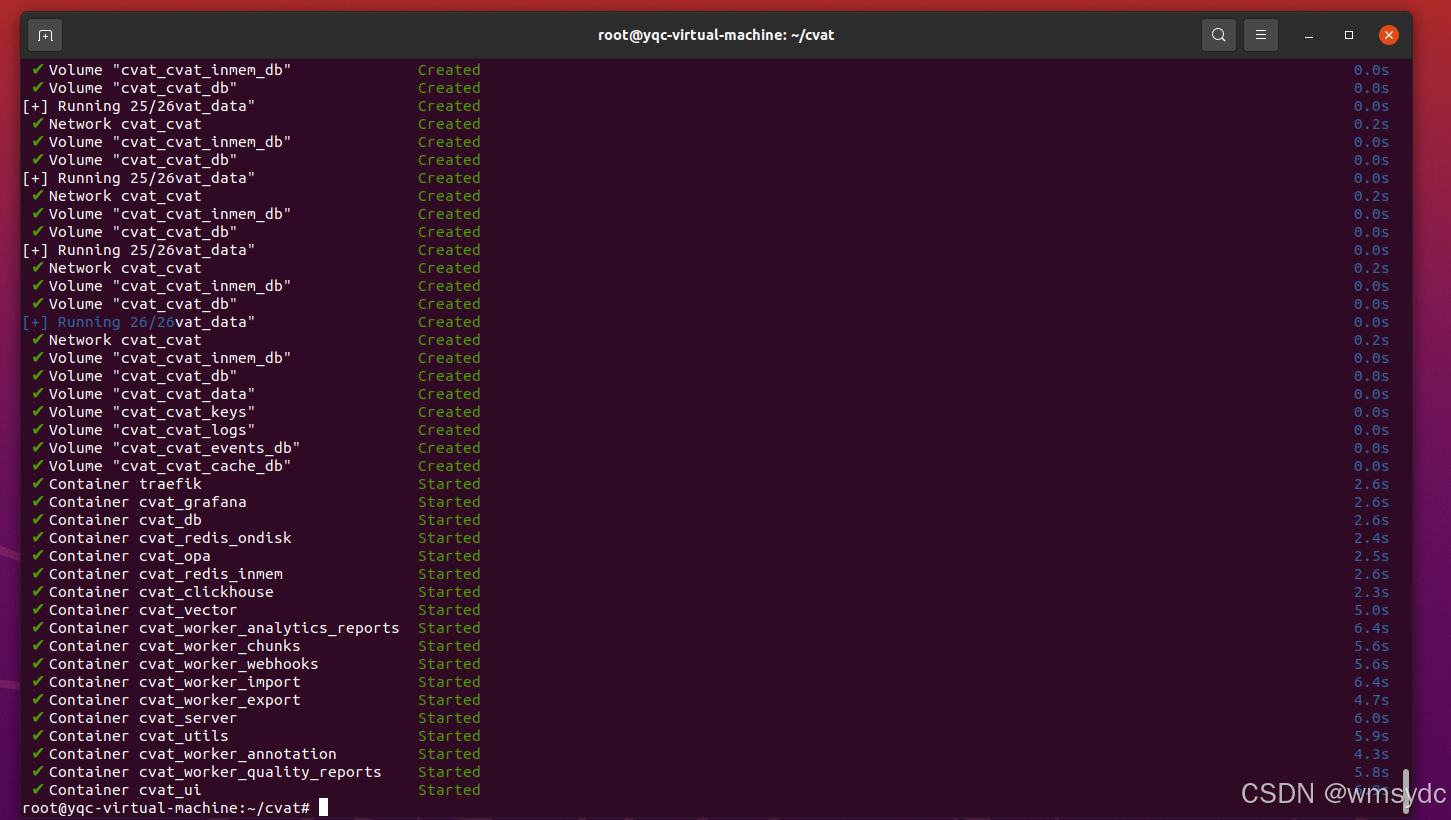Maximize the terminal window
The image size is (1451, 820).
coord(1349,35)
